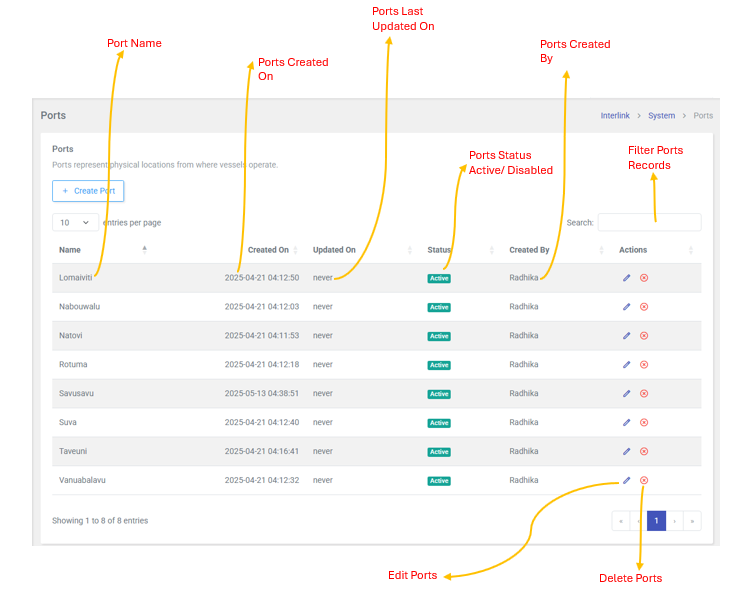Sort the table by Name column
This screenshot has width=742, height=601.
click(x=70, y=250)
